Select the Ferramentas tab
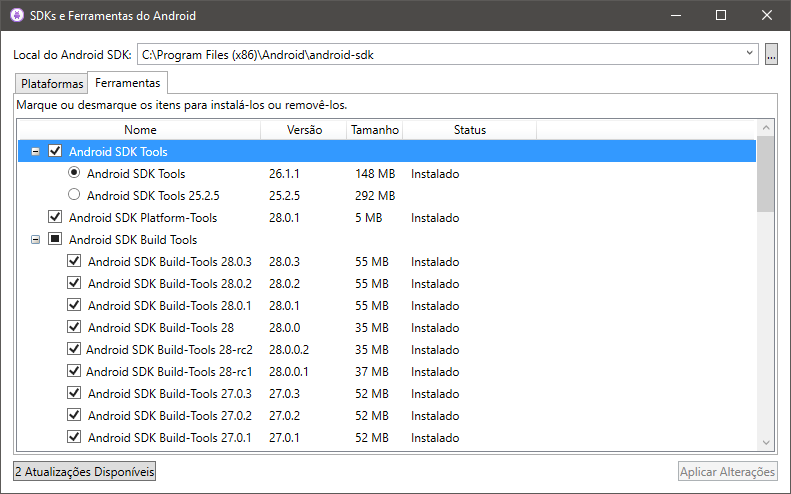This screenshot has height=494, width=791. point(128,83)
